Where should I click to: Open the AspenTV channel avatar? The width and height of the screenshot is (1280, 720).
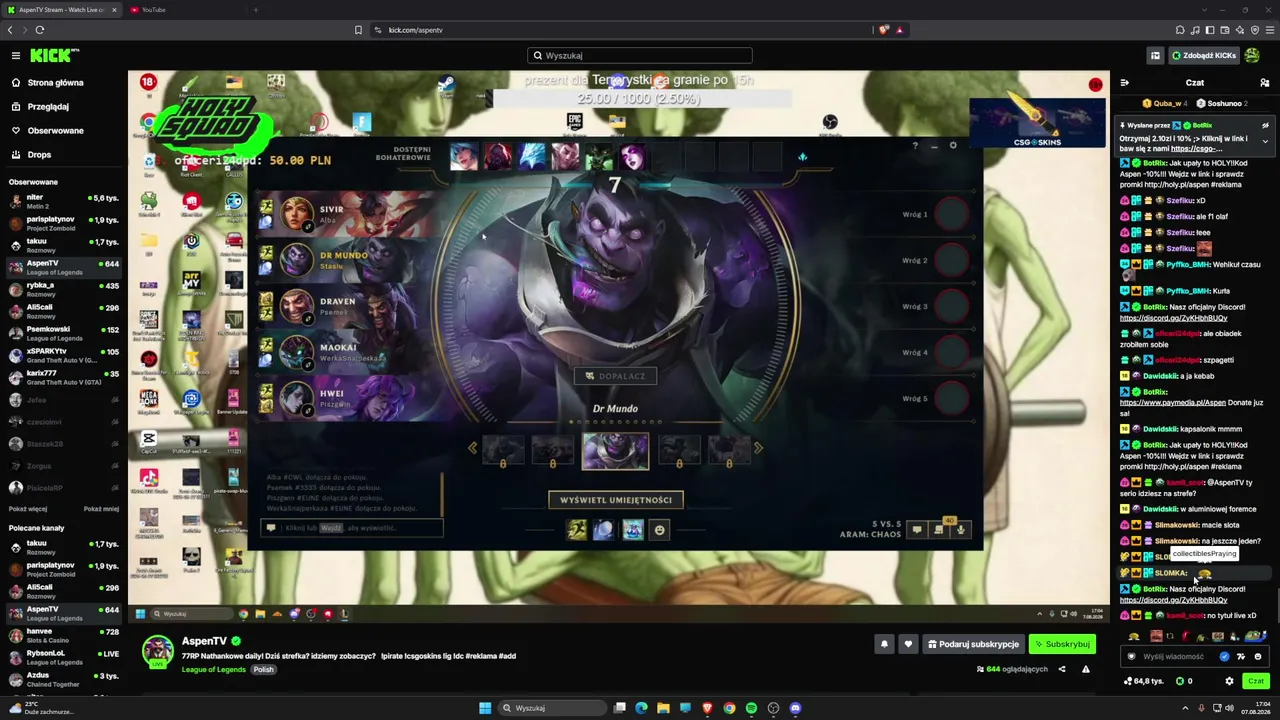[158, 650]
